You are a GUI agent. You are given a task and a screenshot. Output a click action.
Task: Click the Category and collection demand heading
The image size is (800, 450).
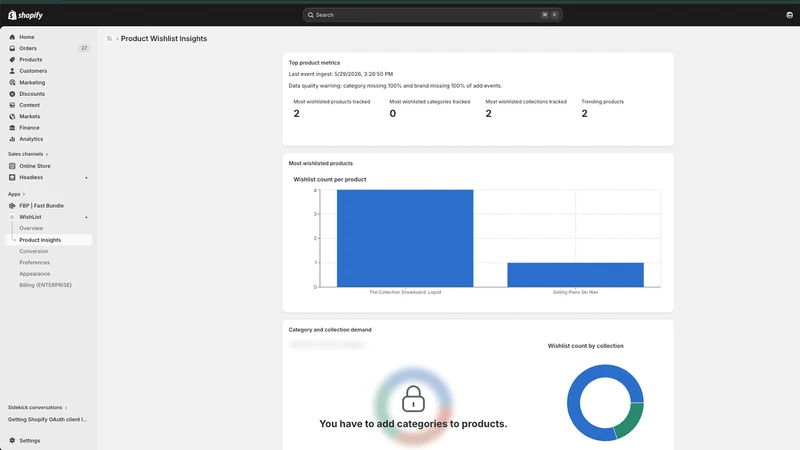(330, 330)
